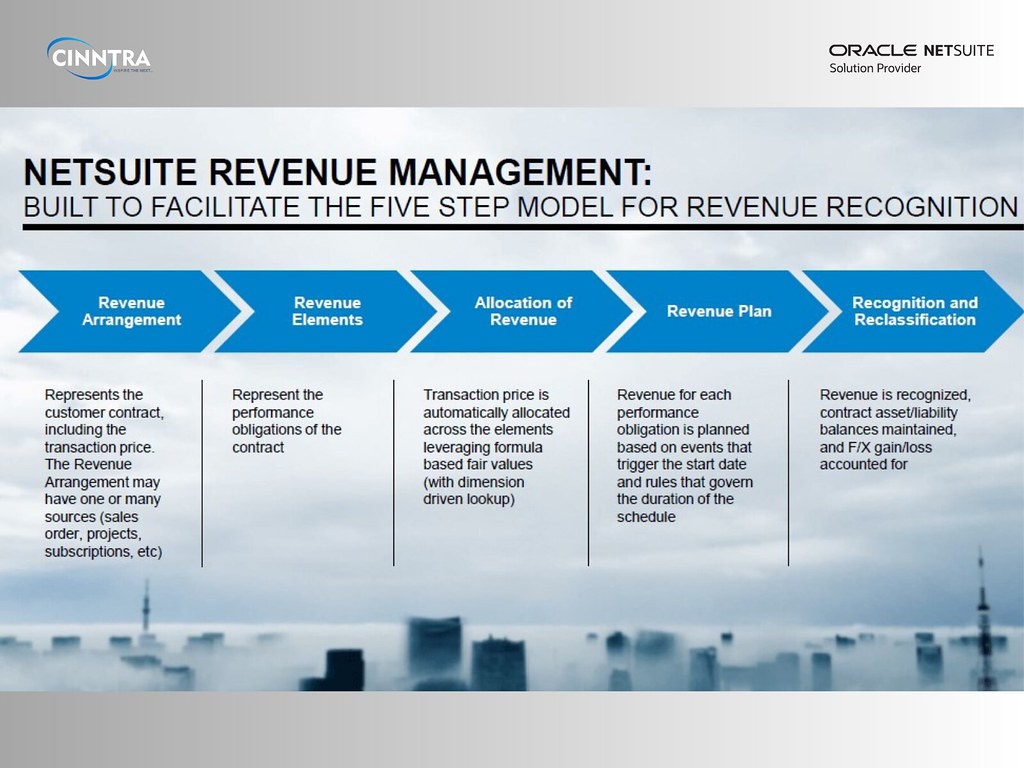Select the Revenue Arrangement chevron arrow

132,311
